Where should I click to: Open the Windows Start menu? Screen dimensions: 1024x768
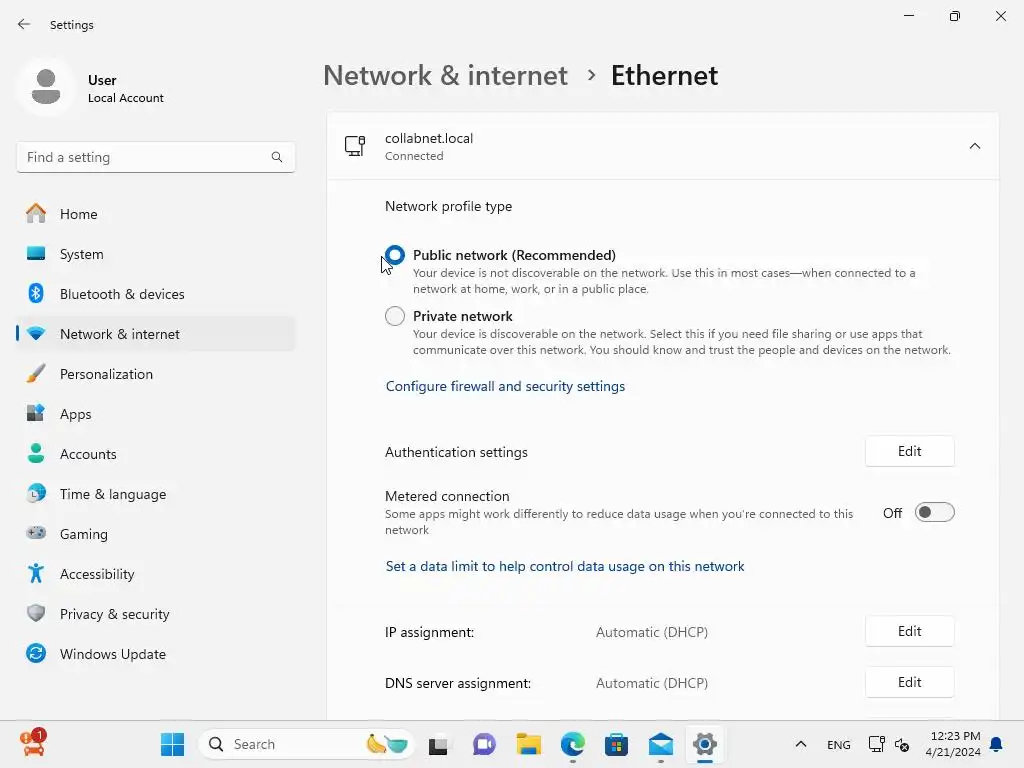[x=172, y=744]
